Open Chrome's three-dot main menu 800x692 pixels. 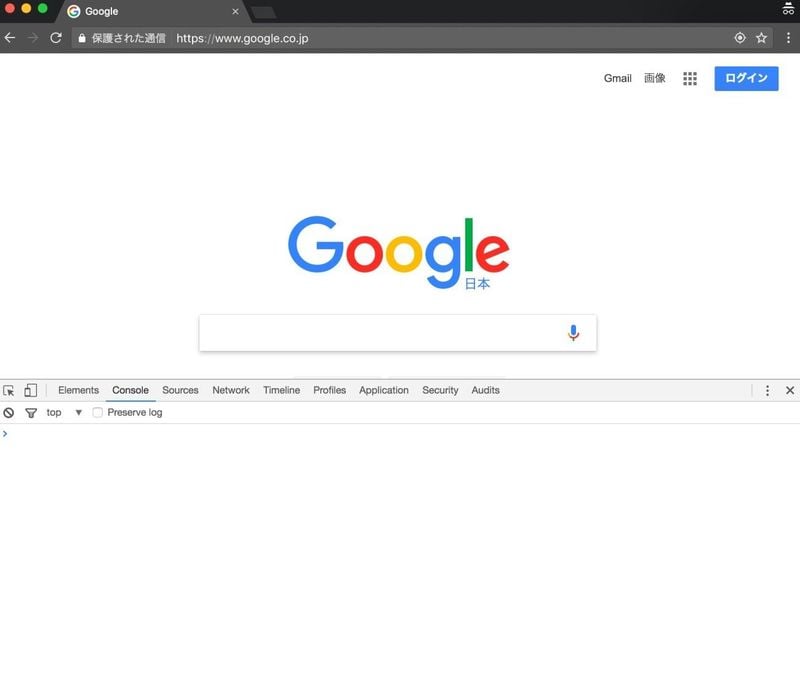click(x=788, y=38)
